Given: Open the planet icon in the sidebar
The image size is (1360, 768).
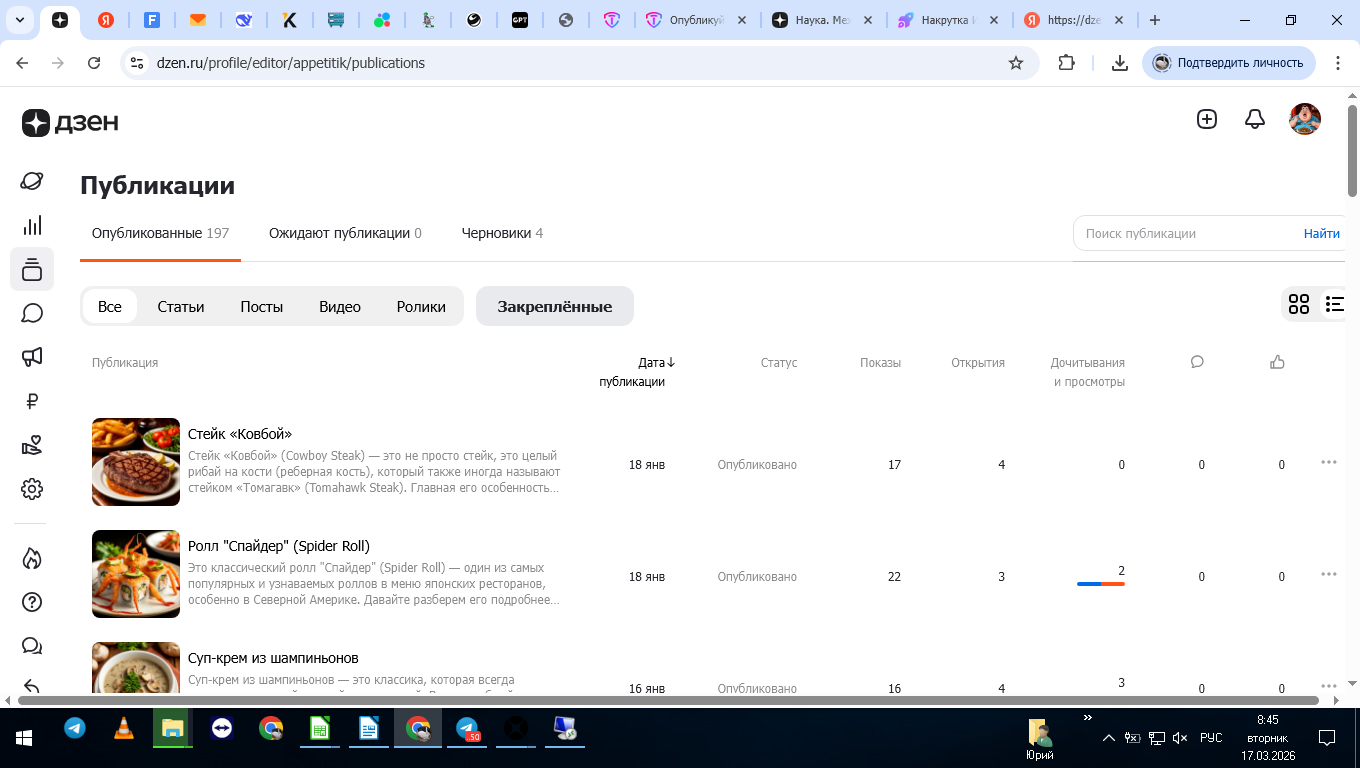Looking at the screenshot, I should (x=32, y=181).
